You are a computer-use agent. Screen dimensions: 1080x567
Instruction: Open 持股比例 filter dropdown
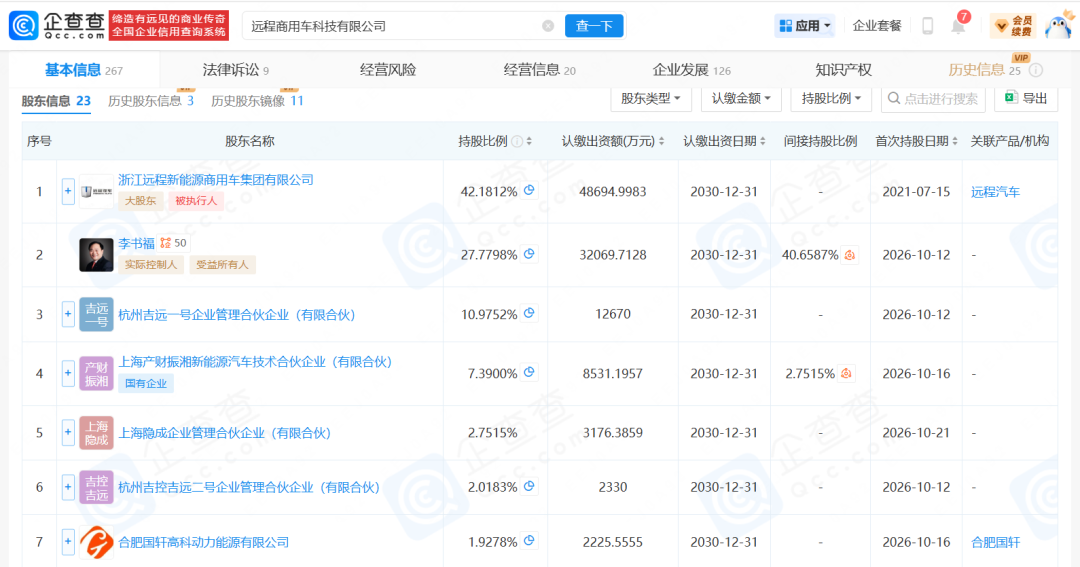[x=831, y=99]
